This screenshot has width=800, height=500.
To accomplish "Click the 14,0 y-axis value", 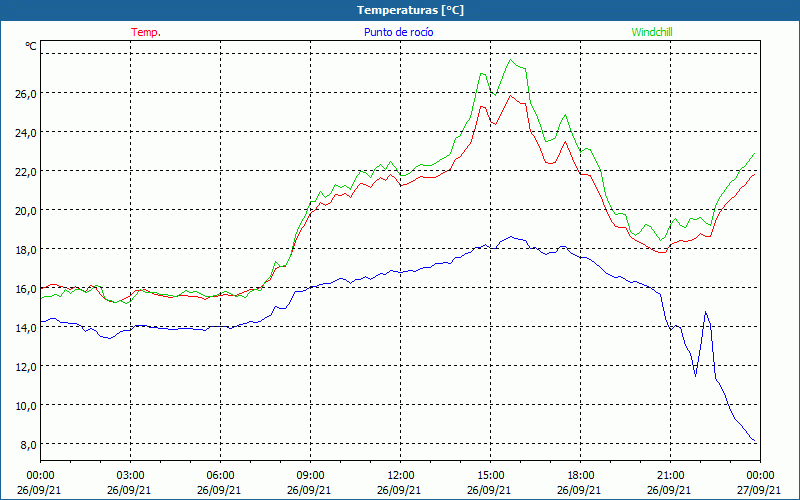I will click(28, 328).
